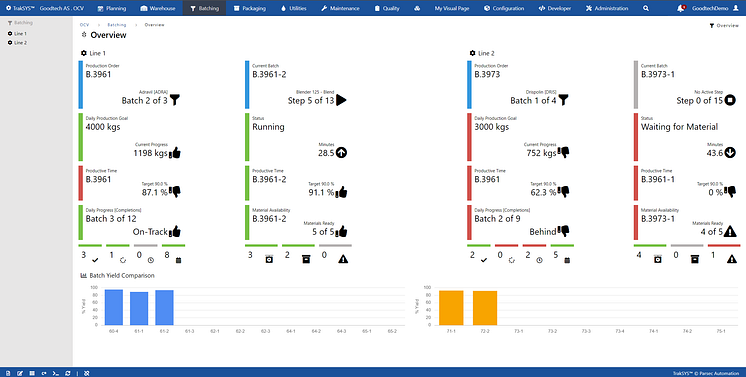
Task: Click the filter icon next to Batch 2 of 3
Action: [175, 100]
